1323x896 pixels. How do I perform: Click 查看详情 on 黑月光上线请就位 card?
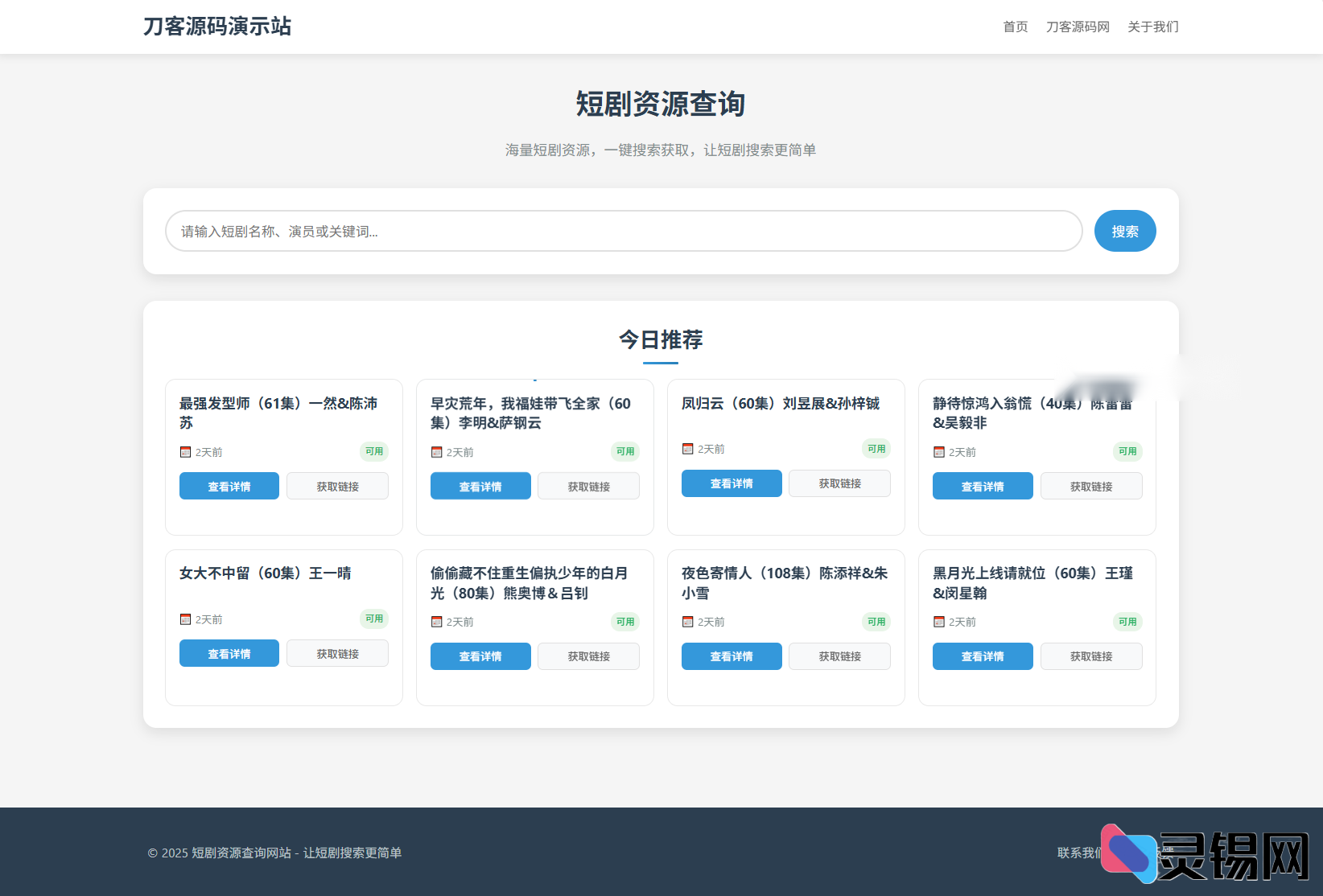pos(982,656)
